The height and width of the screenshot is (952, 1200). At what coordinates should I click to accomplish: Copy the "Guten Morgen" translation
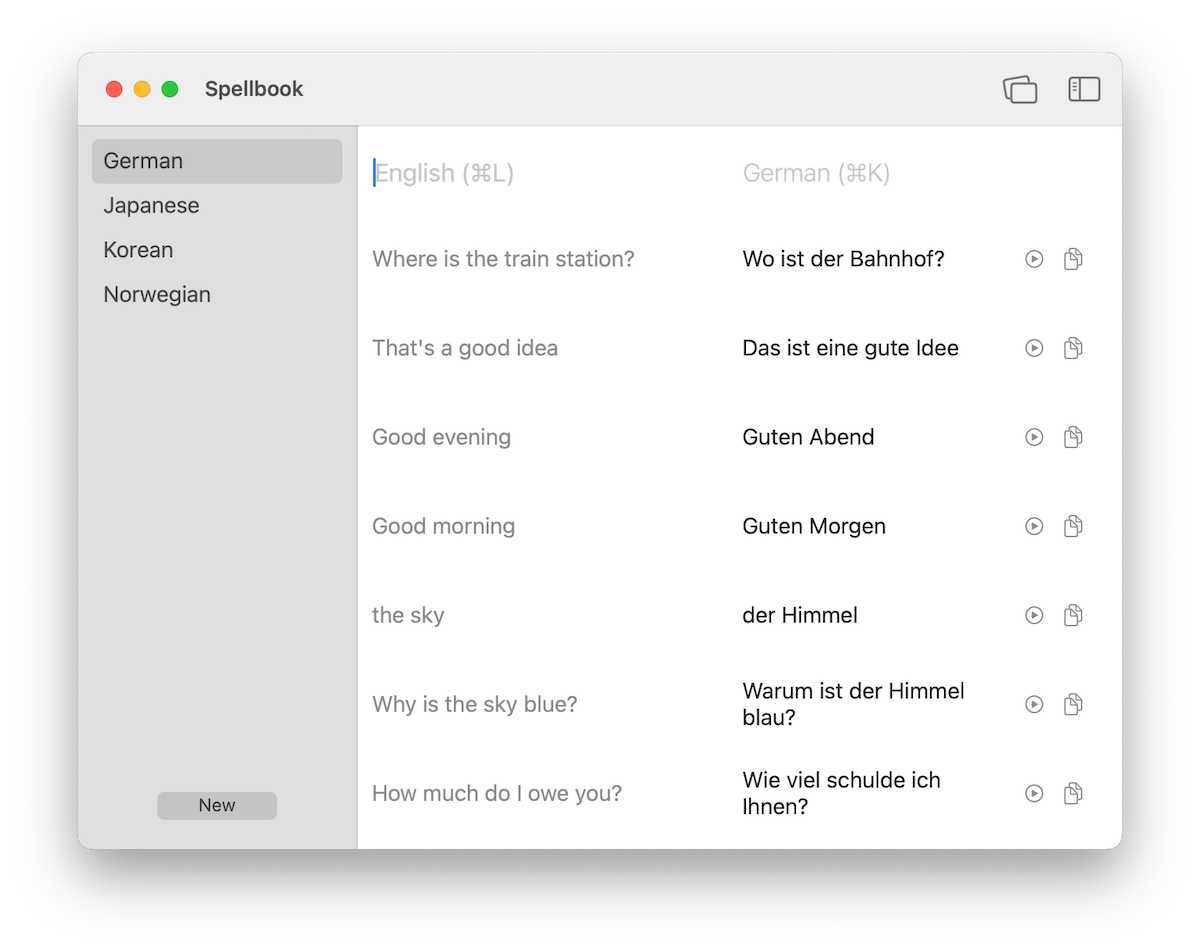tap(1073, 525)
